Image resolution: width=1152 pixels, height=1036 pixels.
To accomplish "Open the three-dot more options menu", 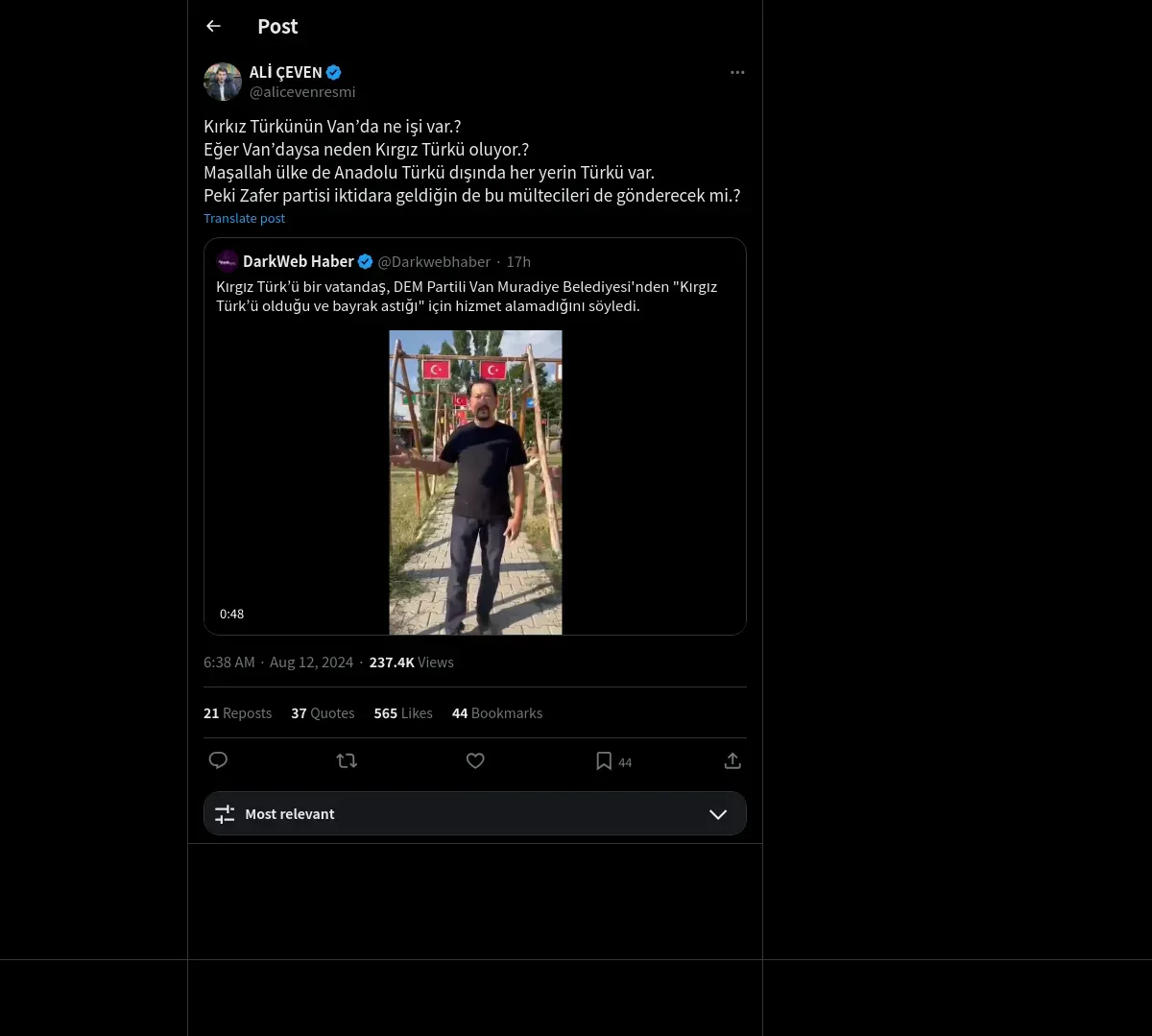I will coord(737,72).
